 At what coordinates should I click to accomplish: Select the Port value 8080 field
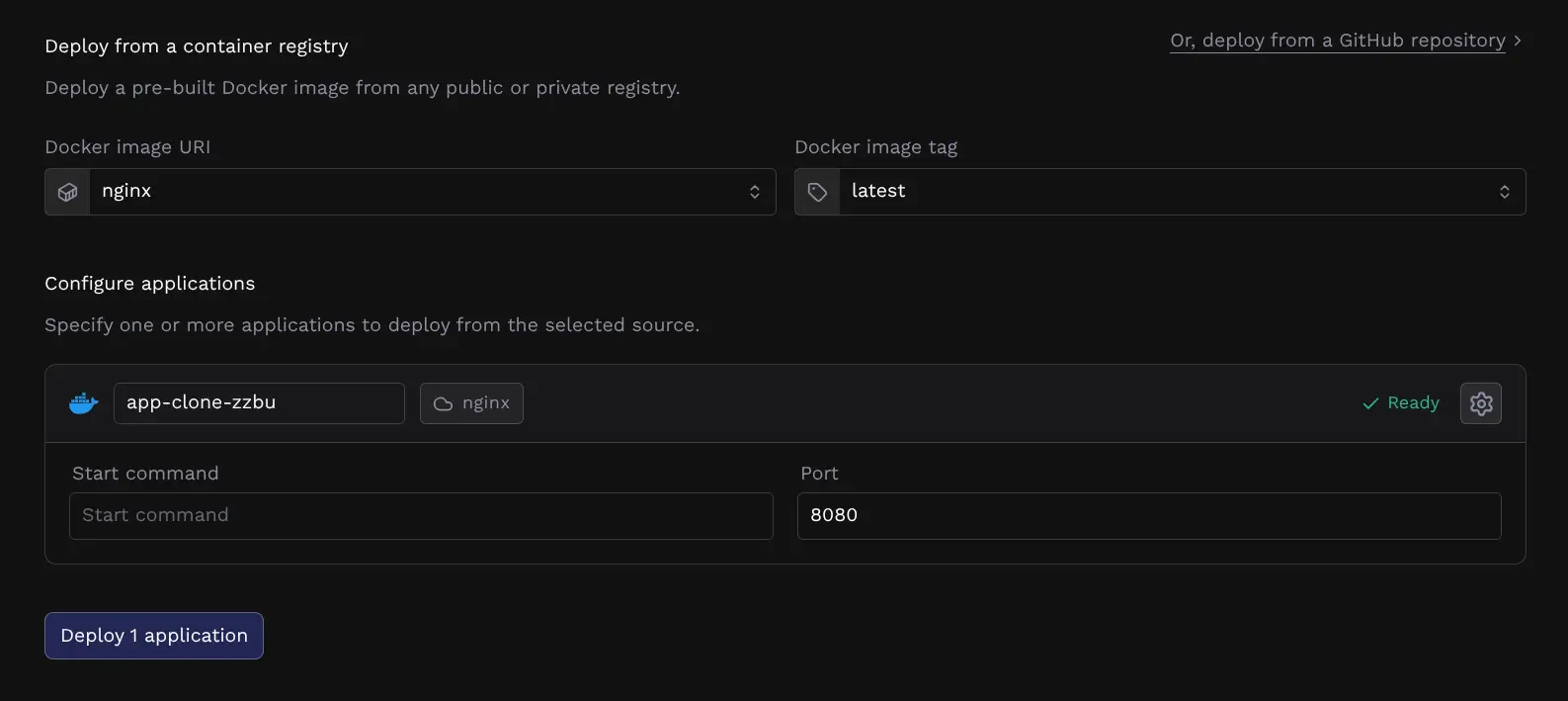pos(1148,515)
